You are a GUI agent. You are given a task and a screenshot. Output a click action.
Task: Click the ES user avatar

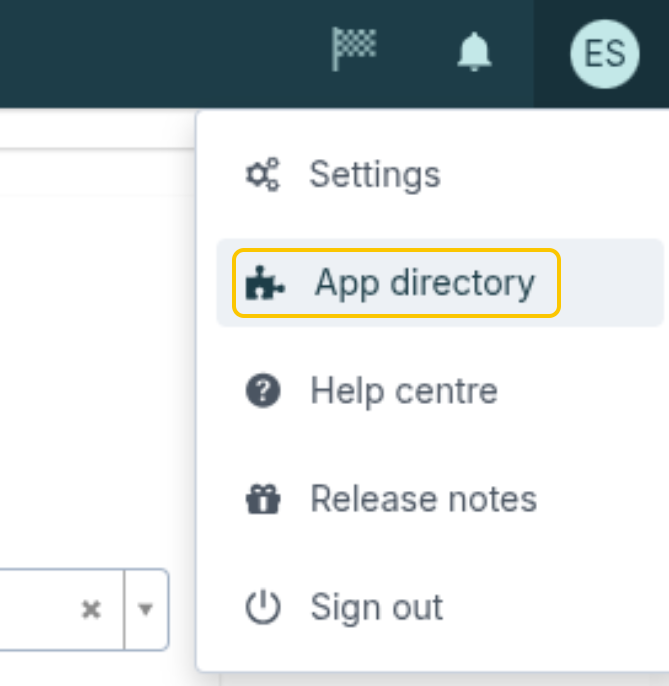pyautogui.click(x=605, y=54)
